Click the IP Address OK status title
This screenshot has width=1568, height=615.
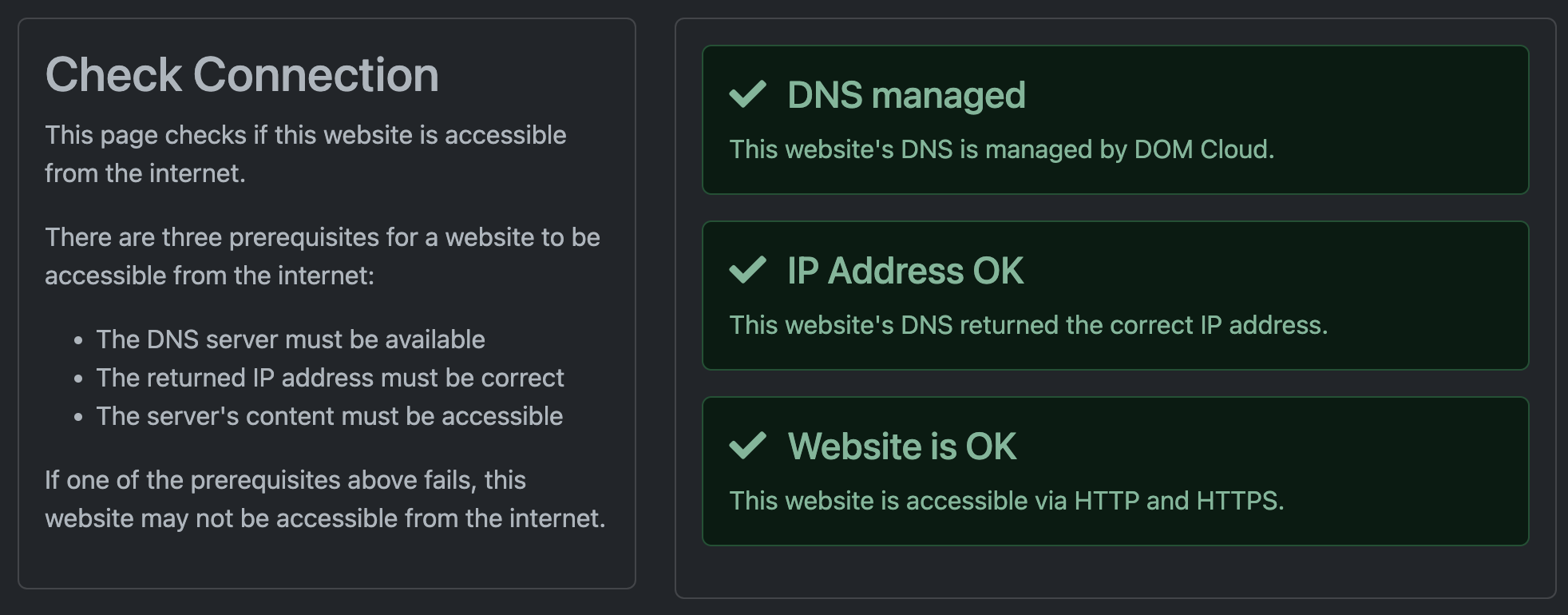(x=905, y=271)
